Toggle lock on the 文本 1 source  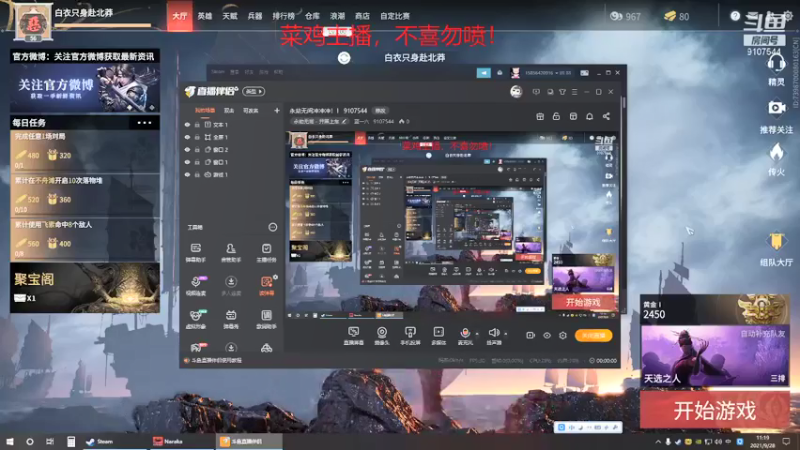197,124
